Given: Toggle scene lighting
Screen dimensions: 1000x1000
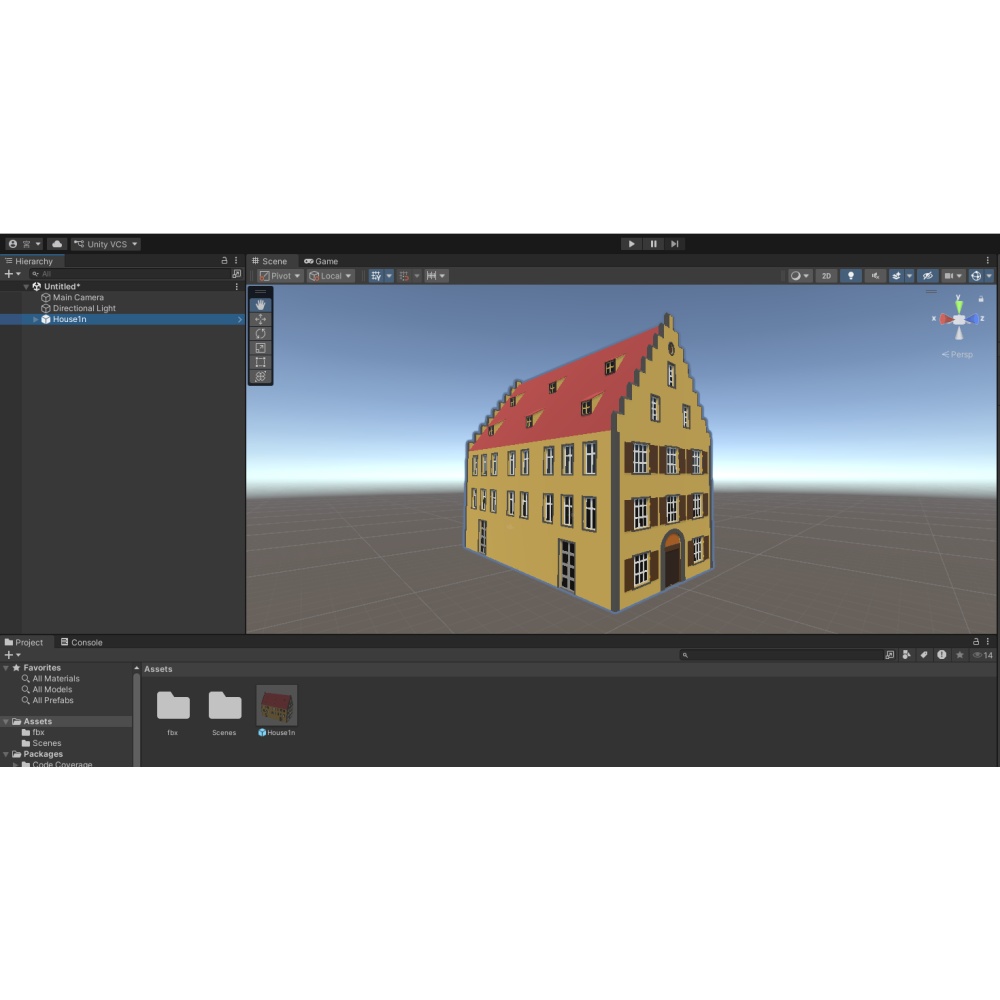Looking at the screenshot, I should coord(850,276).
